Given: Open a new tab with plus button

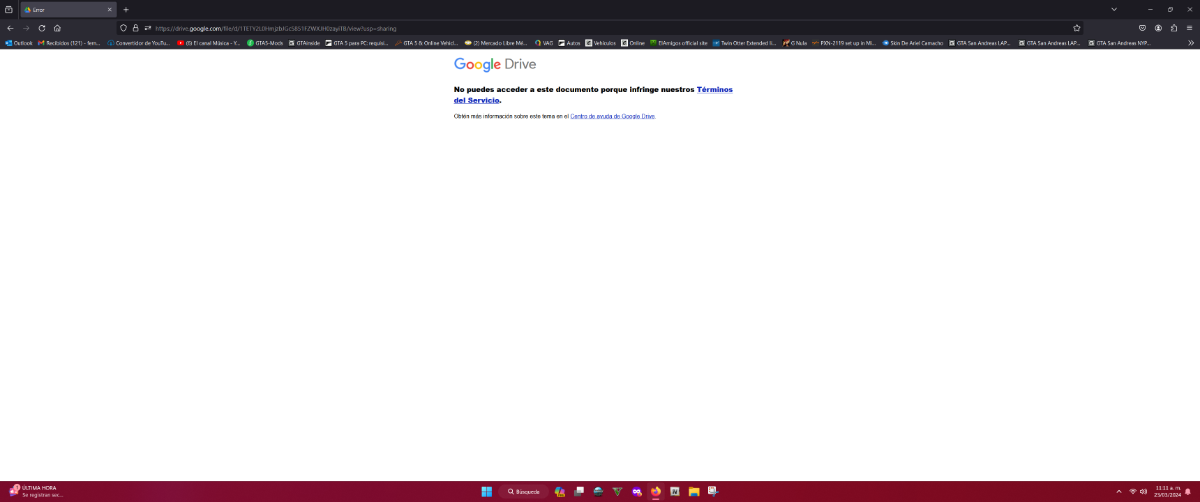Looking at the screenshot, I should click(x=126, y=9).
